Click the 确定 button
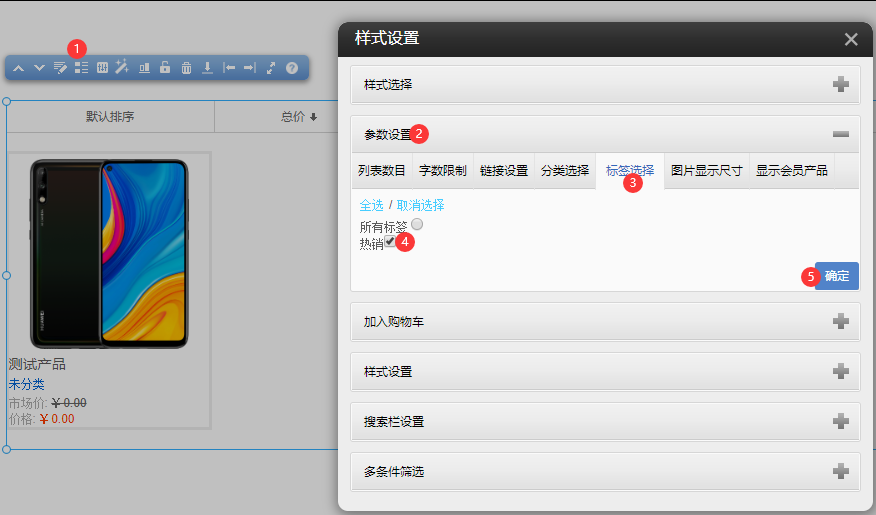The width and height of the screenshot is (876, 515). click(837, 276)
